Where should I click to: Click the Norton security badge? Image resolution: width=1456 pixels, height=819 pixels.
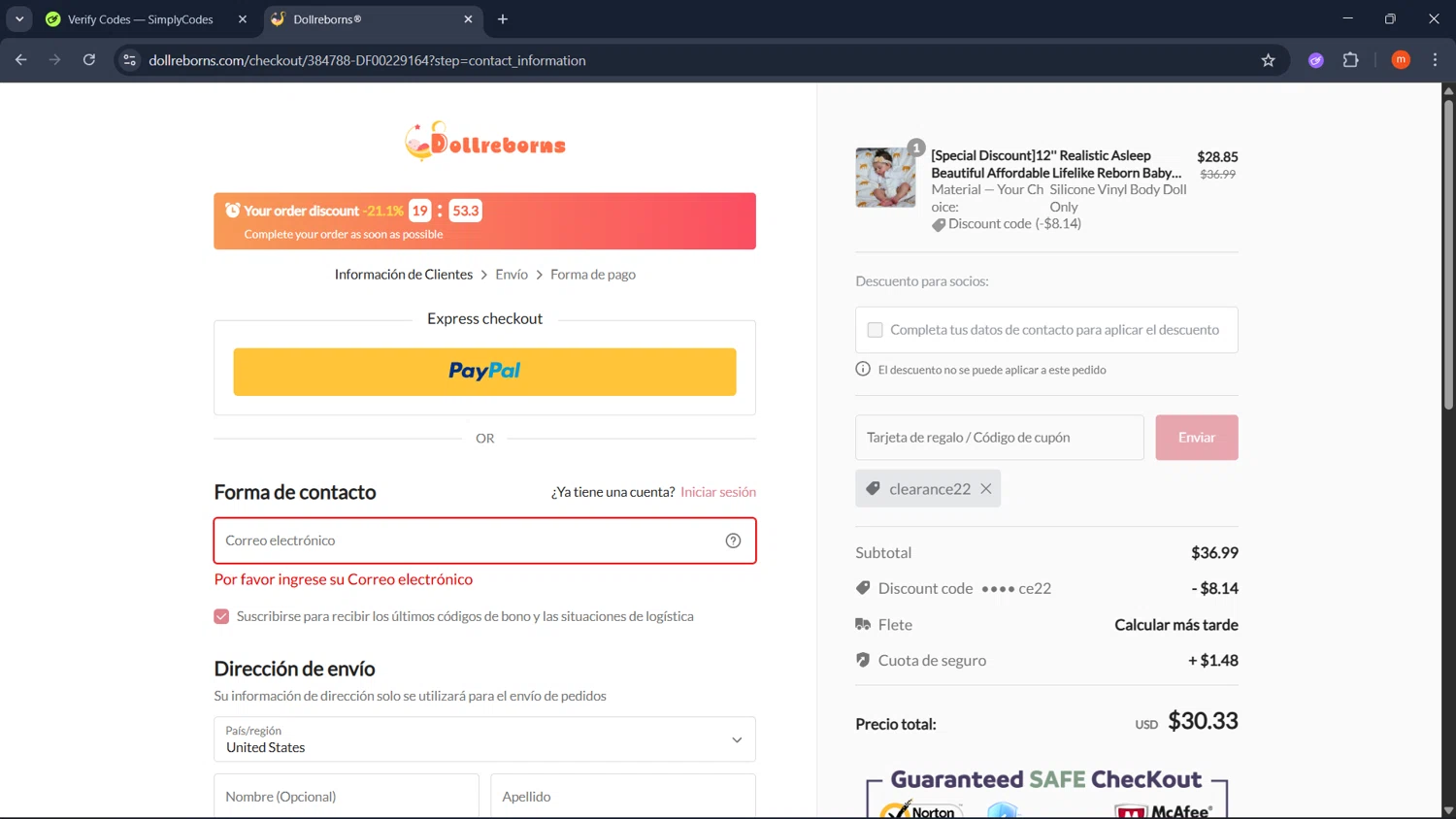pos(922,810)
